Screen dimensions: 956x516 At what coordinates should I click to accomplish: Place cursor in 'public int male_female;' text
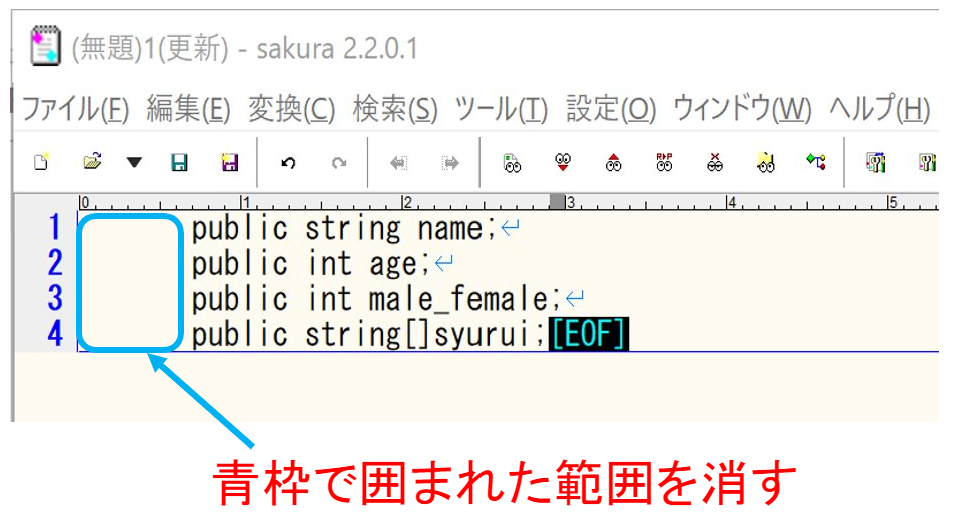click(x=376, y=299)
